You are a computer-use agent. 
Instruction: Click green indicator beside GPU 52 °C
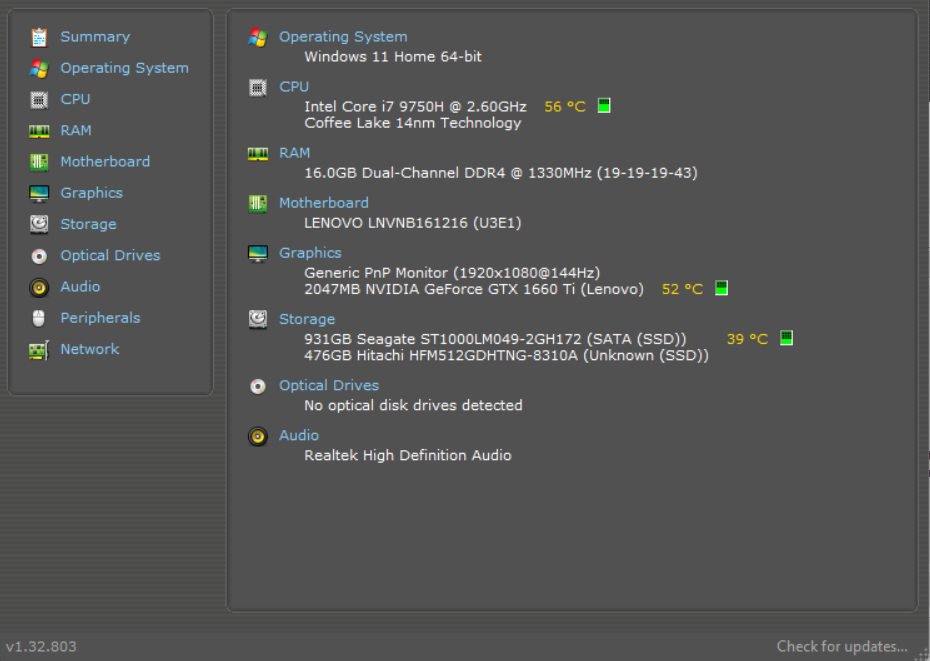(721, 288)
